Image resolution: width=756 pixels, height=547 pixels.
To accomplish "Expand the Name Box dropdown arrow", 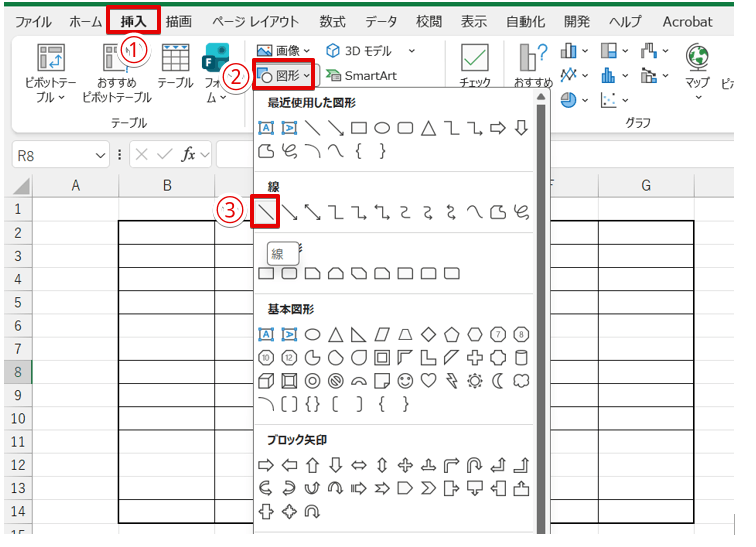I will [x=100, y=156].
